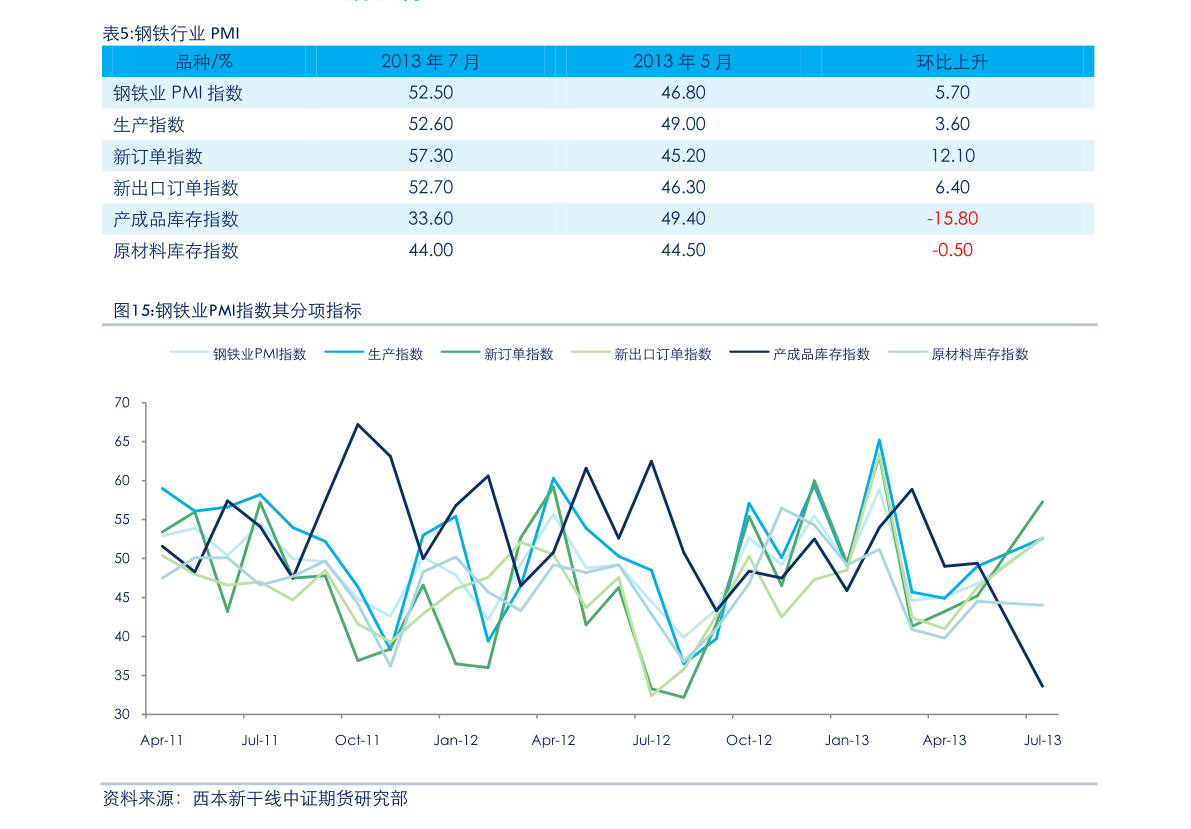Screen dimensions: 1191x829
Task: Click the red -15.80 value cell
Action: coord(952,219)
